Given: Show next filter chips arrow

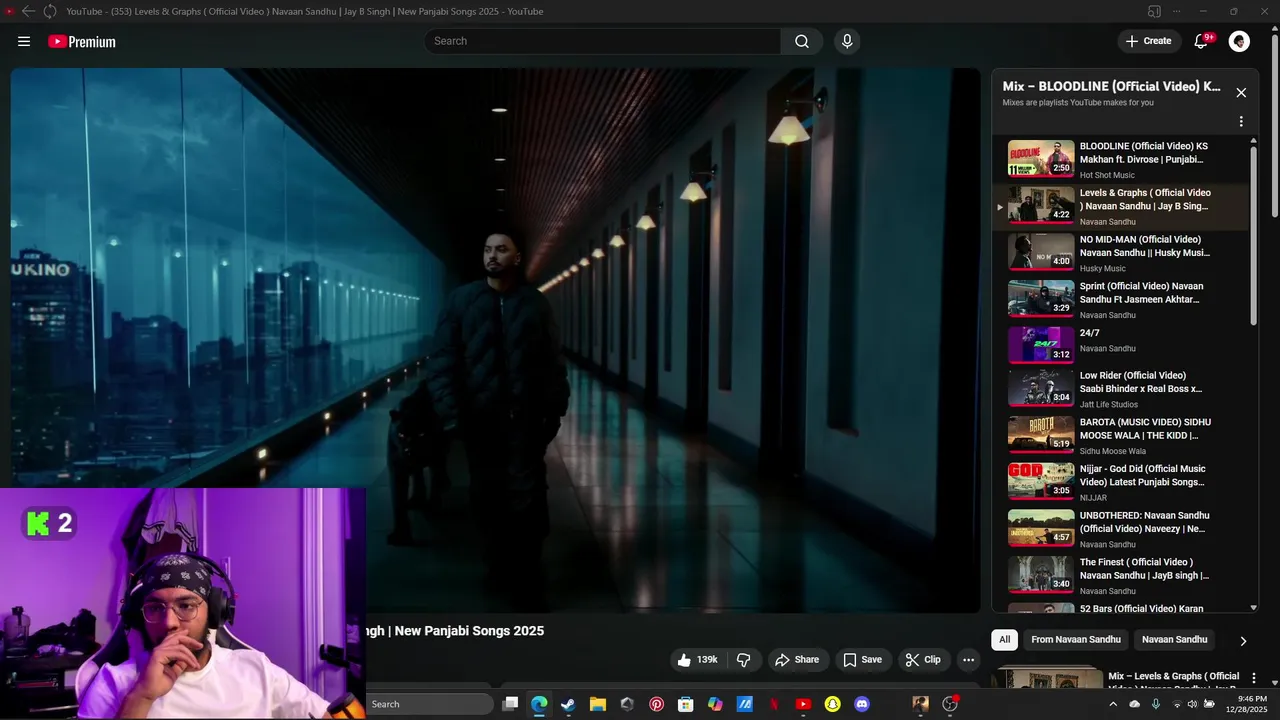Looking at the screenshot, I should pos(1243,641).
